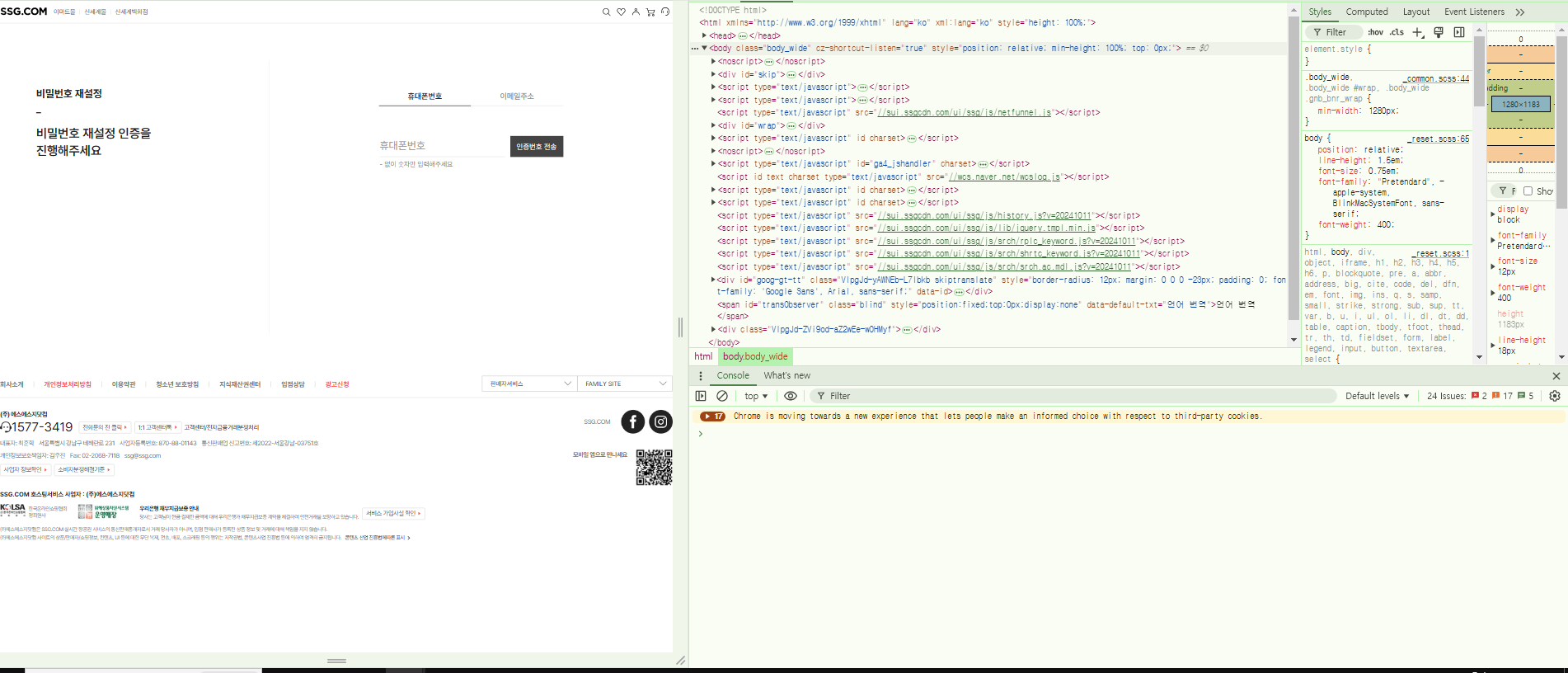Select the body.body_wide breadcrumb
The width and height of the screenshot is (1568, 673).
(755, 356)
